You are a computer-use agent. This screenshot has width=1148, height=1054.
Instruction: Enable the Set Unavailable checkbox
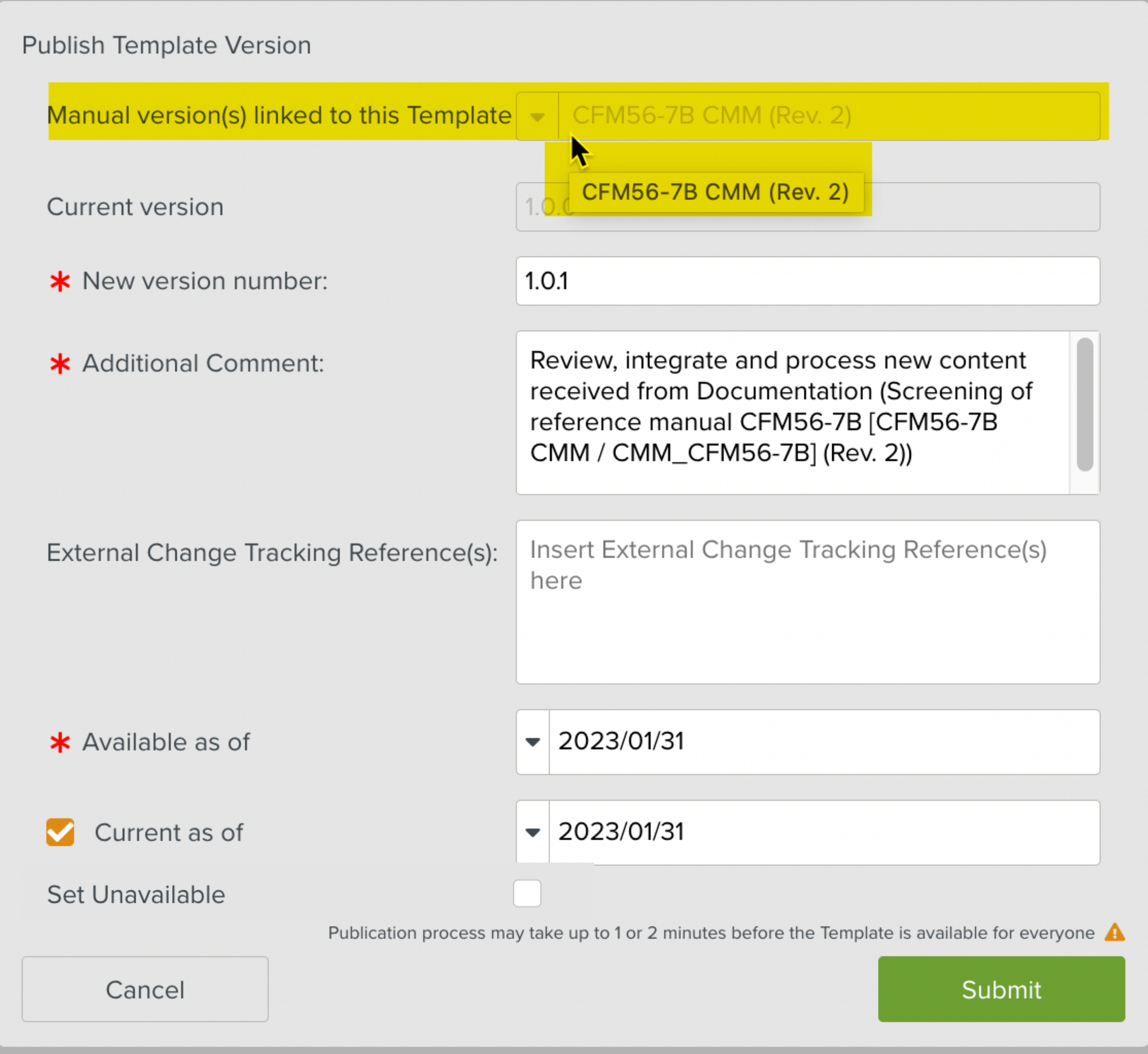pos(527,893)
